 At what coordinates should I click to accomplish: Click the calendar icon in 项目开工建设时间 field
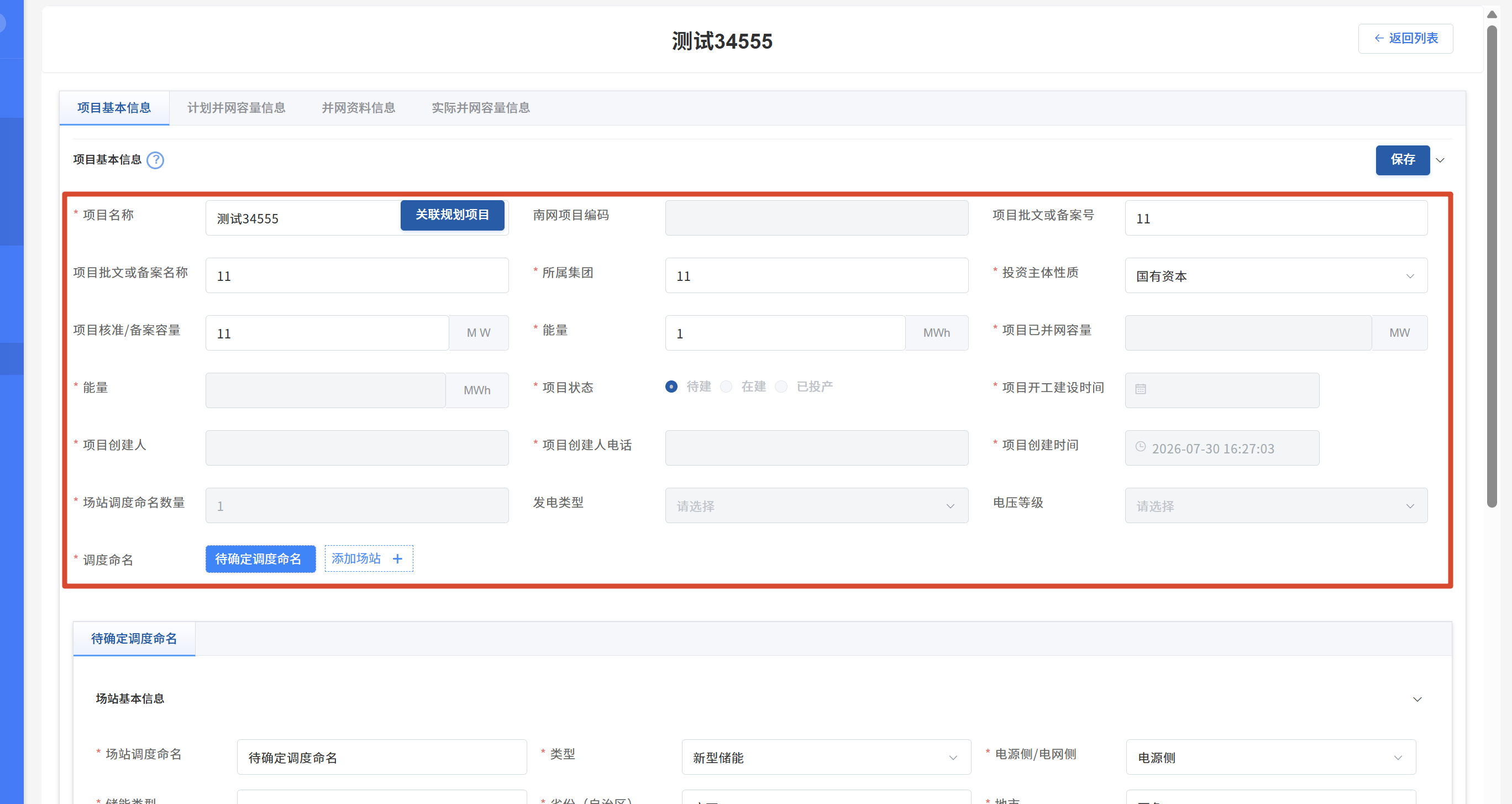[1140, 389]
